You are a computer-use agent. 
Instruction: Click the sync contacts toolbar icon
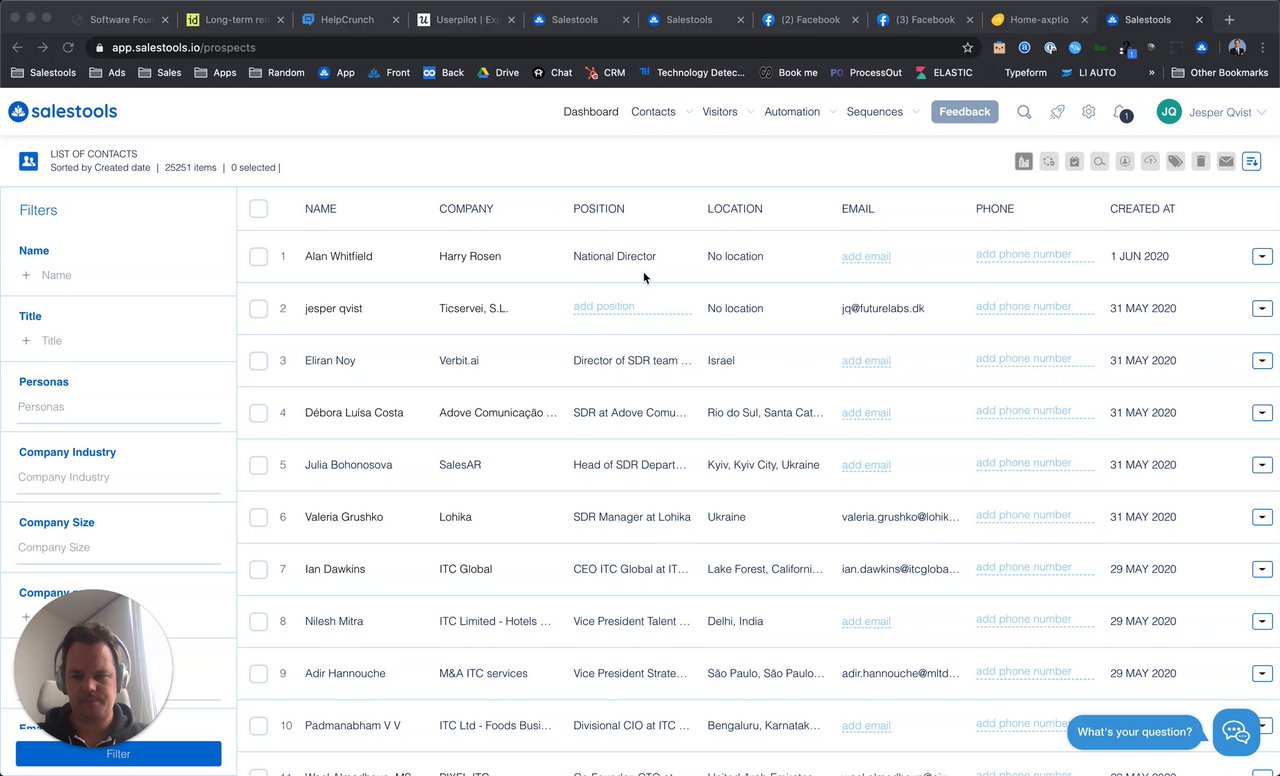(1049, 161)
